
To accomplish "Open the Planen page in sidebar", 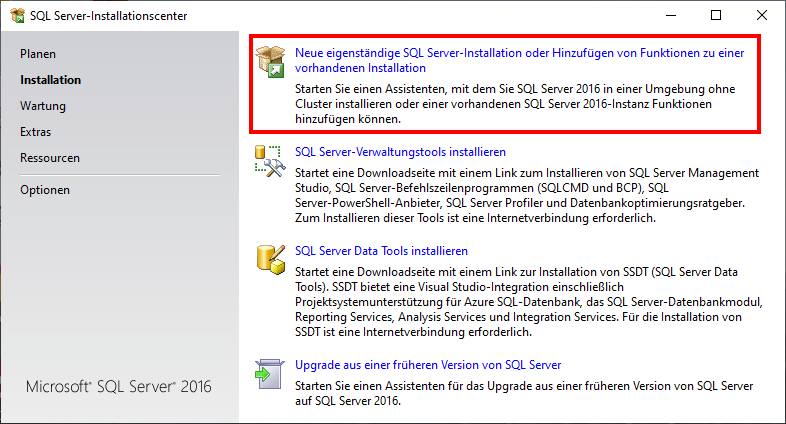I will pyautogui.click(x=38, y=54).
